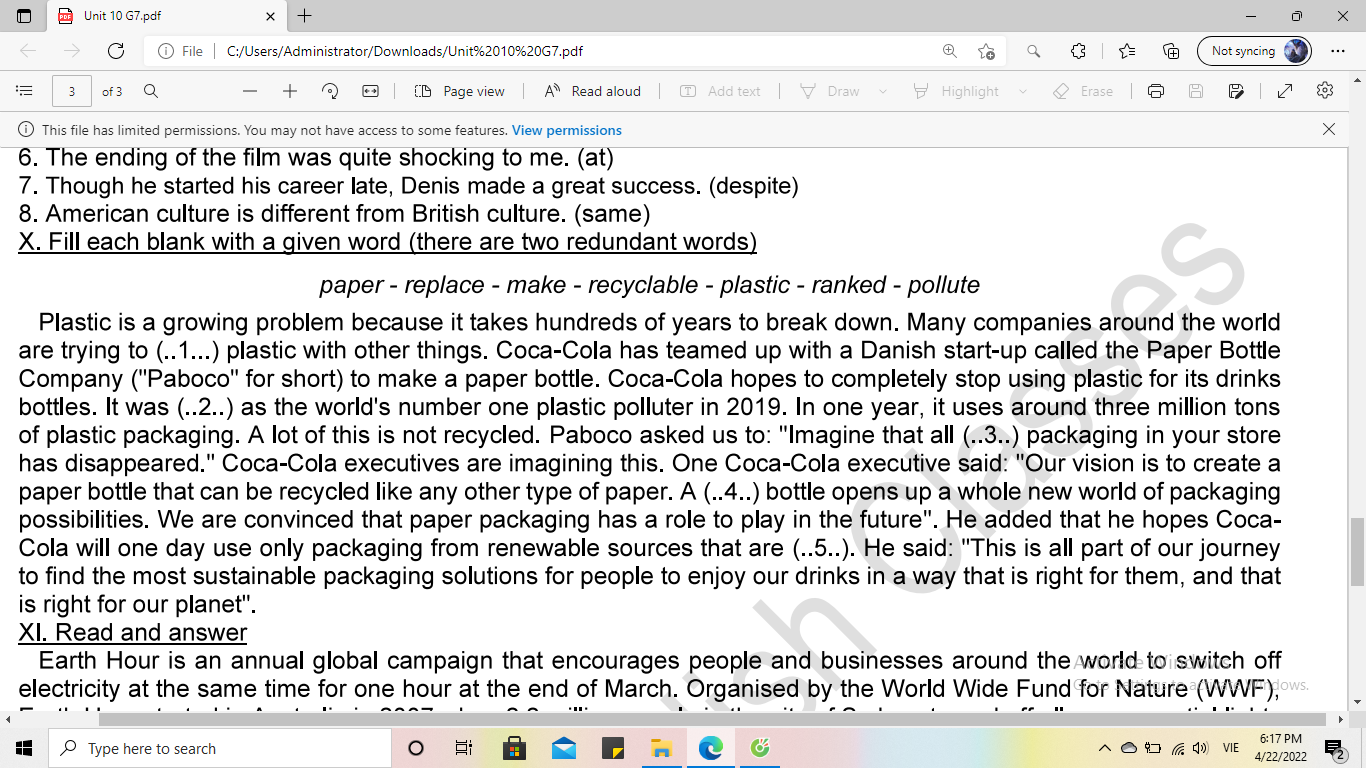Image resolution: width=1366 pixels, height=768 pixels.
Task: Click the Not syncing profile button
Action: pyautogui.click(x=1254, y=51)
